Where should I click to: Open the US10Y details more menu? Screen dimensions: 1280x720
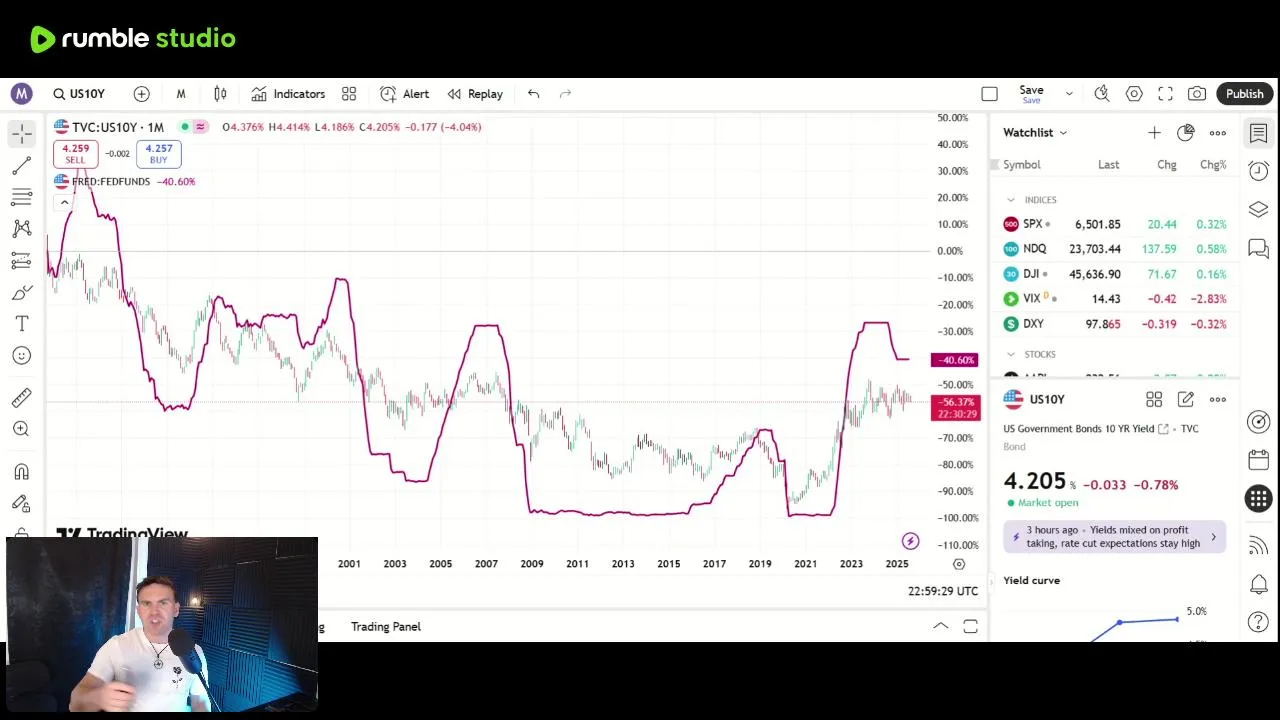[1218, 400]
